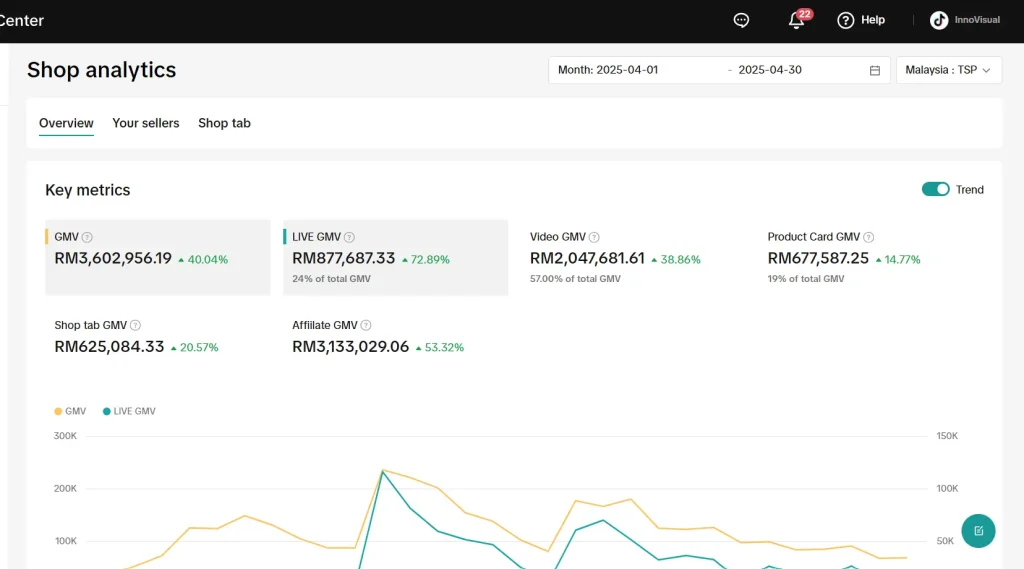Click the info icon beside Shop tab GMV
The image size is (1024, 569).
tap(136, 326)
